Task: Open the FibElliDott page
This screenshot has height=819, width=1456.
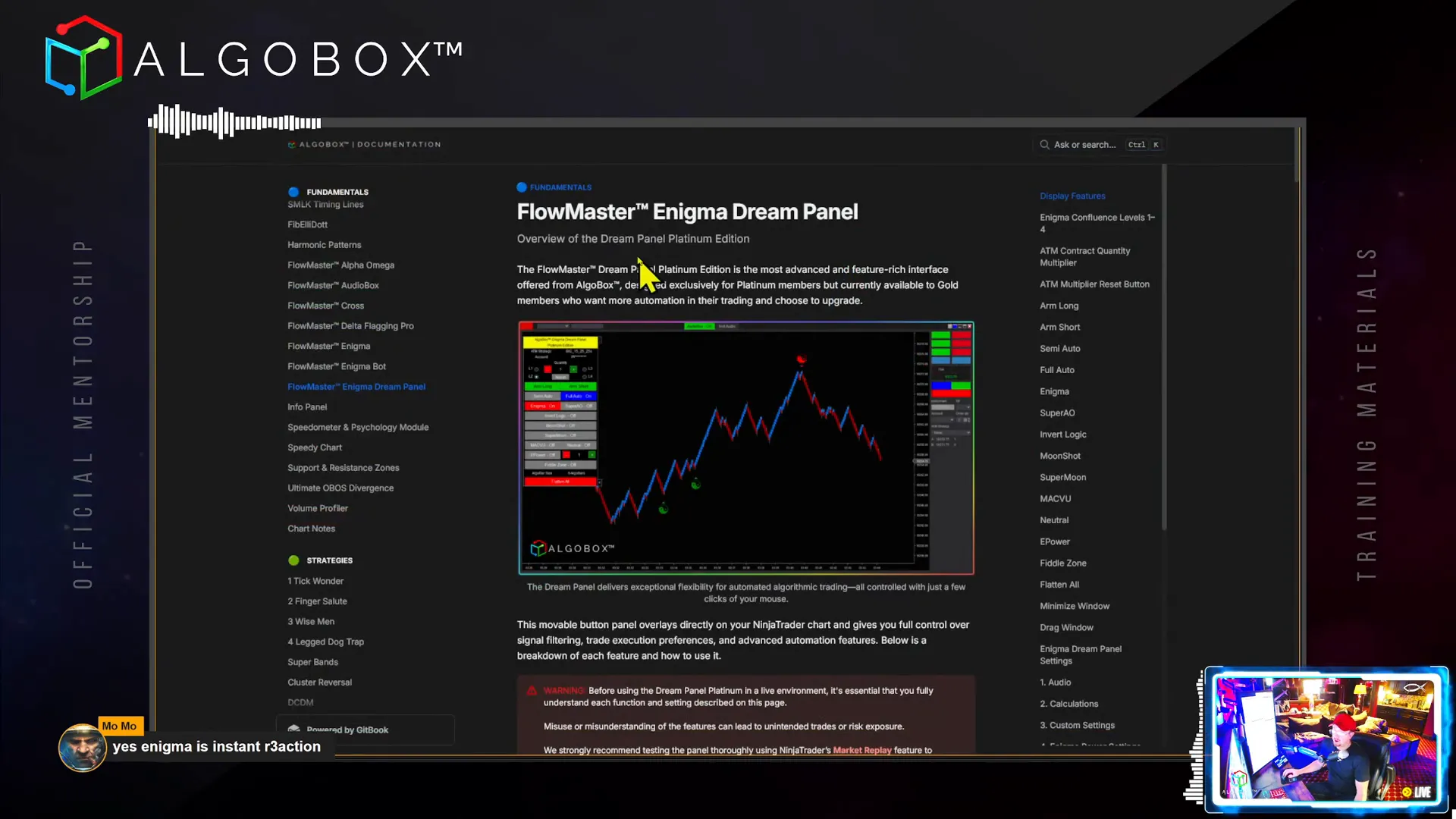Action: (x=307, y=224)
